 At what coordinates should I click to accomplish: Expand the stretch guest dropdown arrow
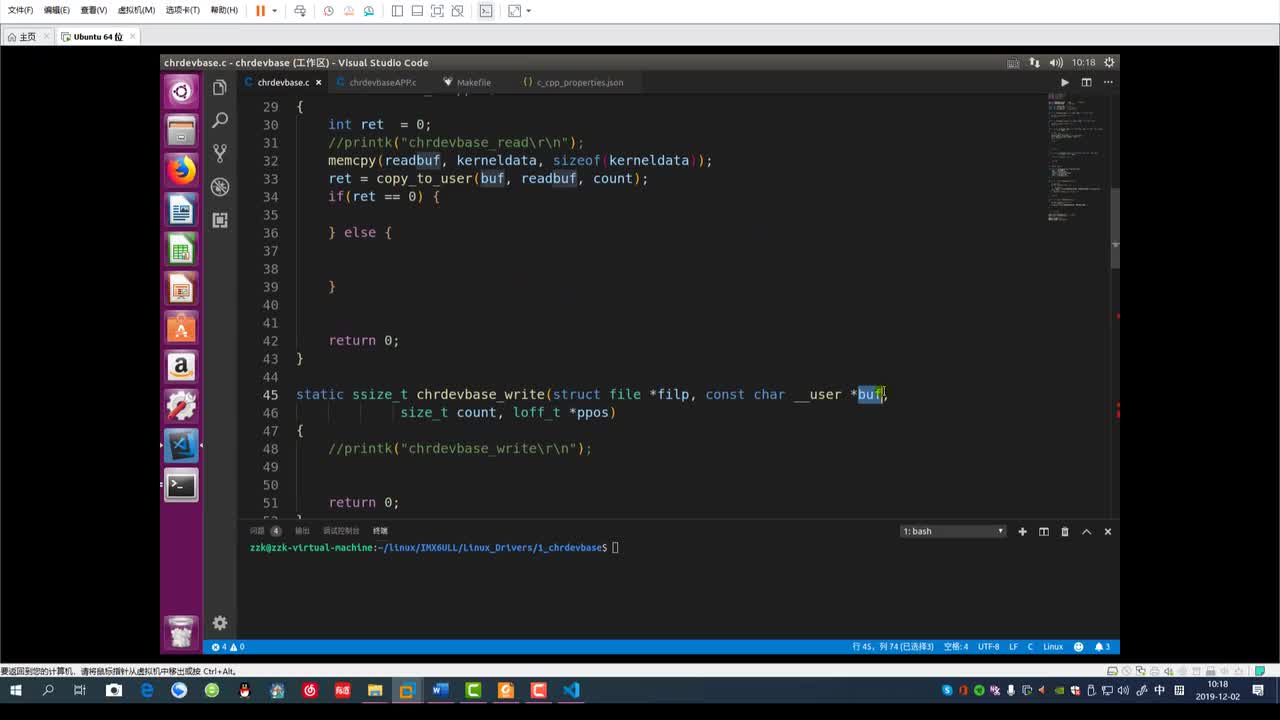528,11
